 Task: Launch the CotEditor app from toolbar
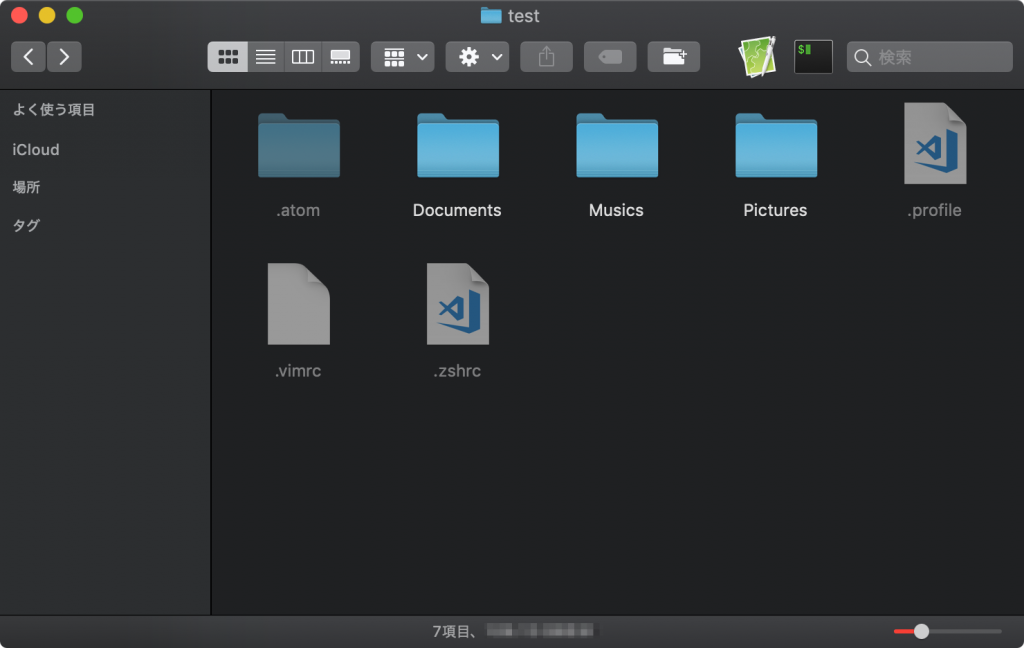(x=757, y=57)
